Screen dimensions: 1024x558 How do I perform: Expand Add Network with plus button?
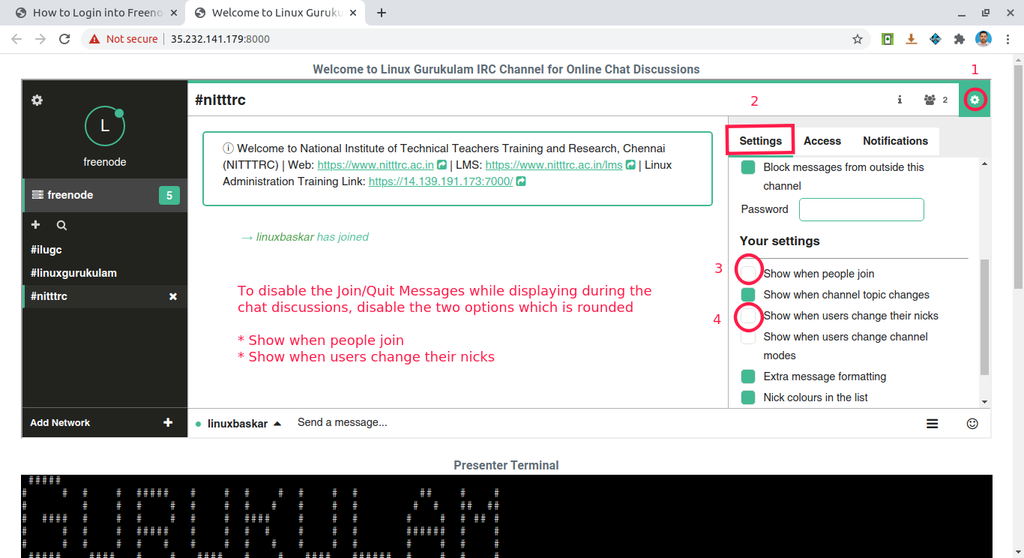(168, 423)
